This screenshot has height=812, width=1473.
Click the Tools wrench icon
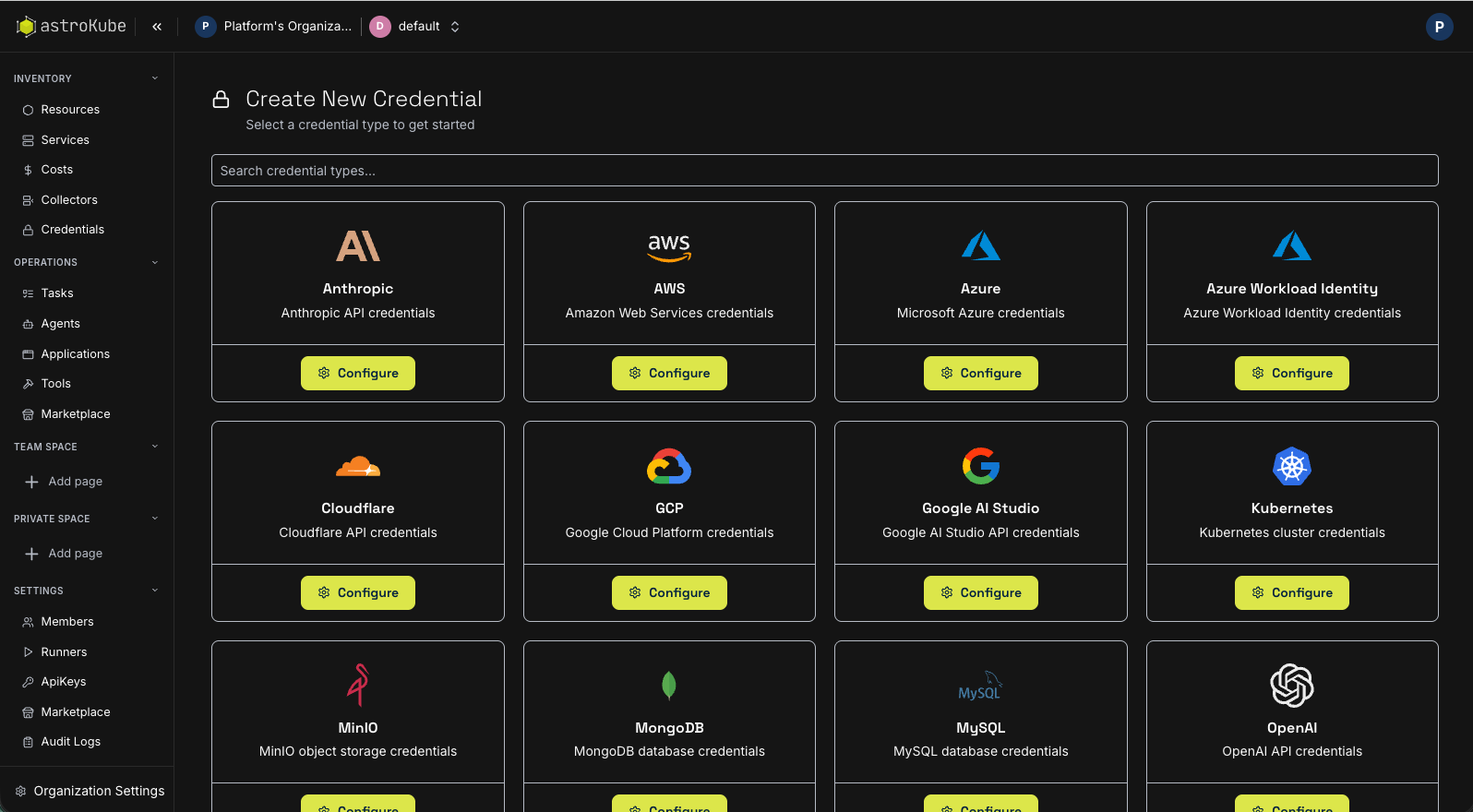point(28,384)
